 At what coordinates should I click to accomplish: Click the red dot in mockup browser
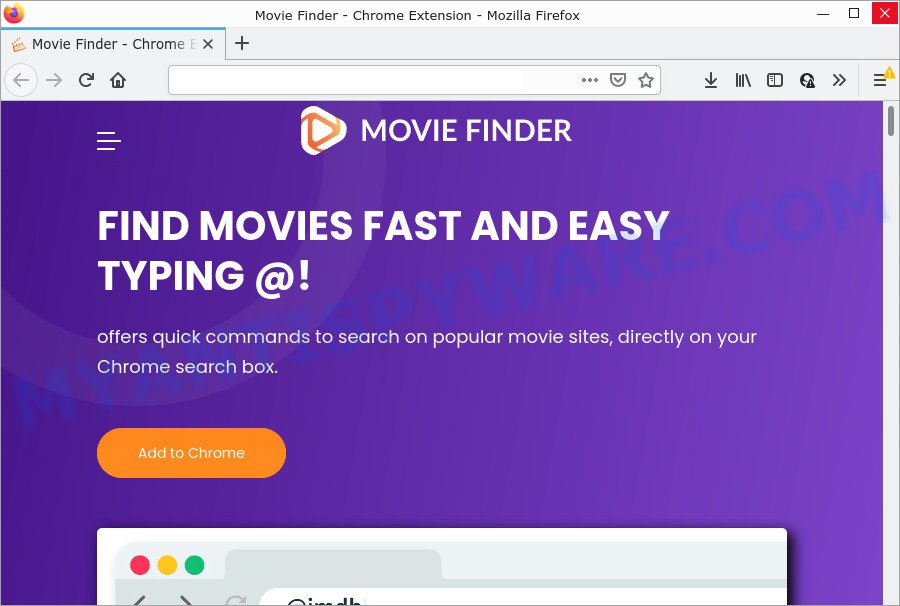(x=140, y=565)
